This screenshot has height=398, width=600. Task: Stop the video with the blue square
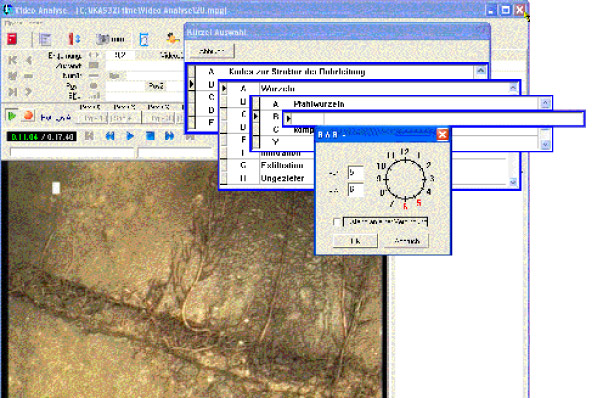[150, 136]
